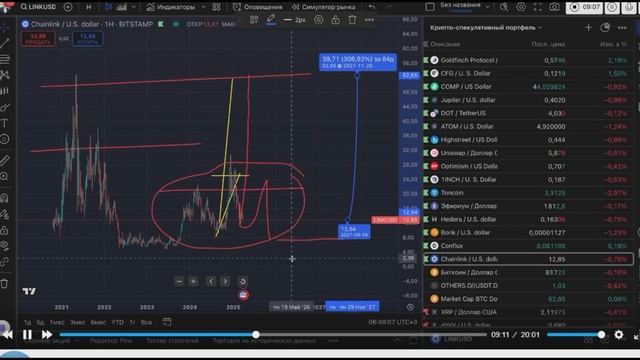Remove drawings trash icon in left toolbar
Viewport: 640px width, 360px height.
tap(4, 283)
